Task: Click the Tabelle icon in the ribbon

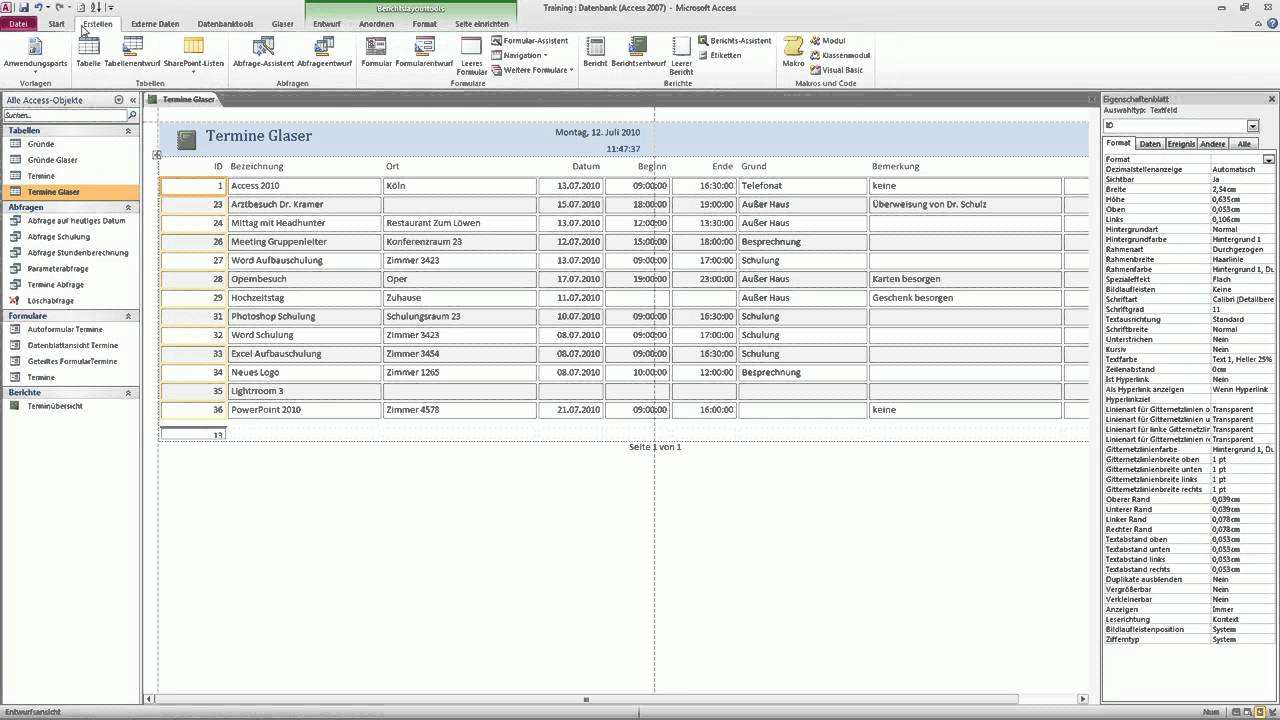Action: (88, 48)
